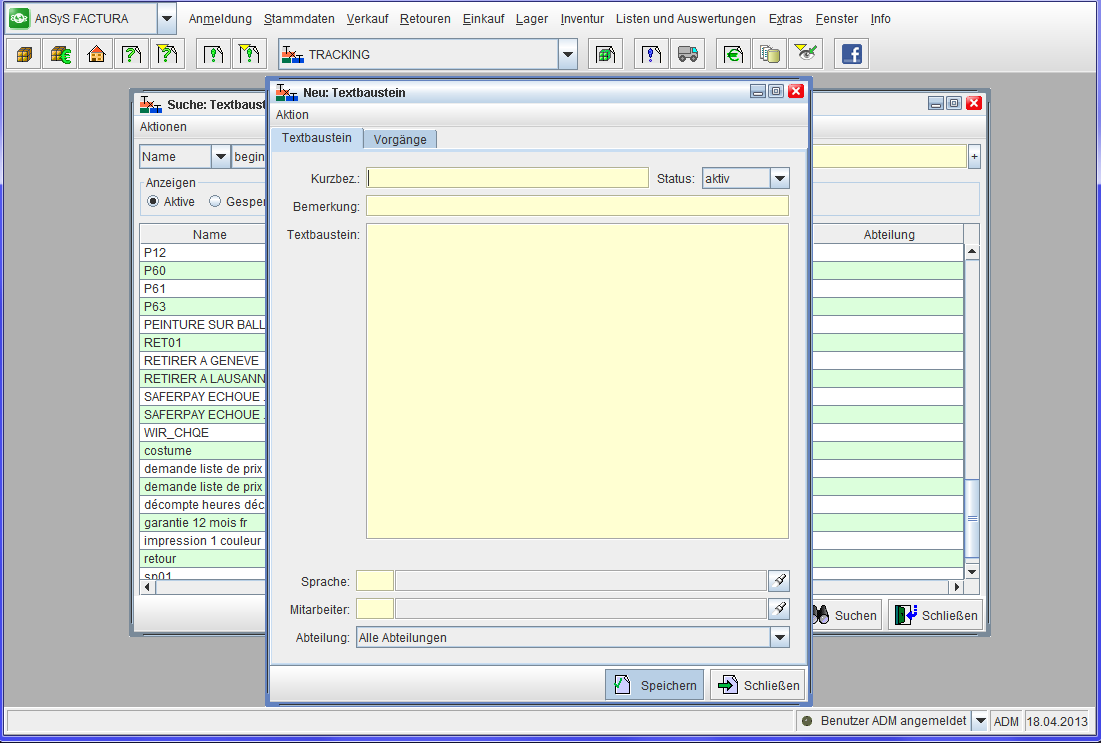
Task: Open the Stammdaten menu
Action: (299, 19)
